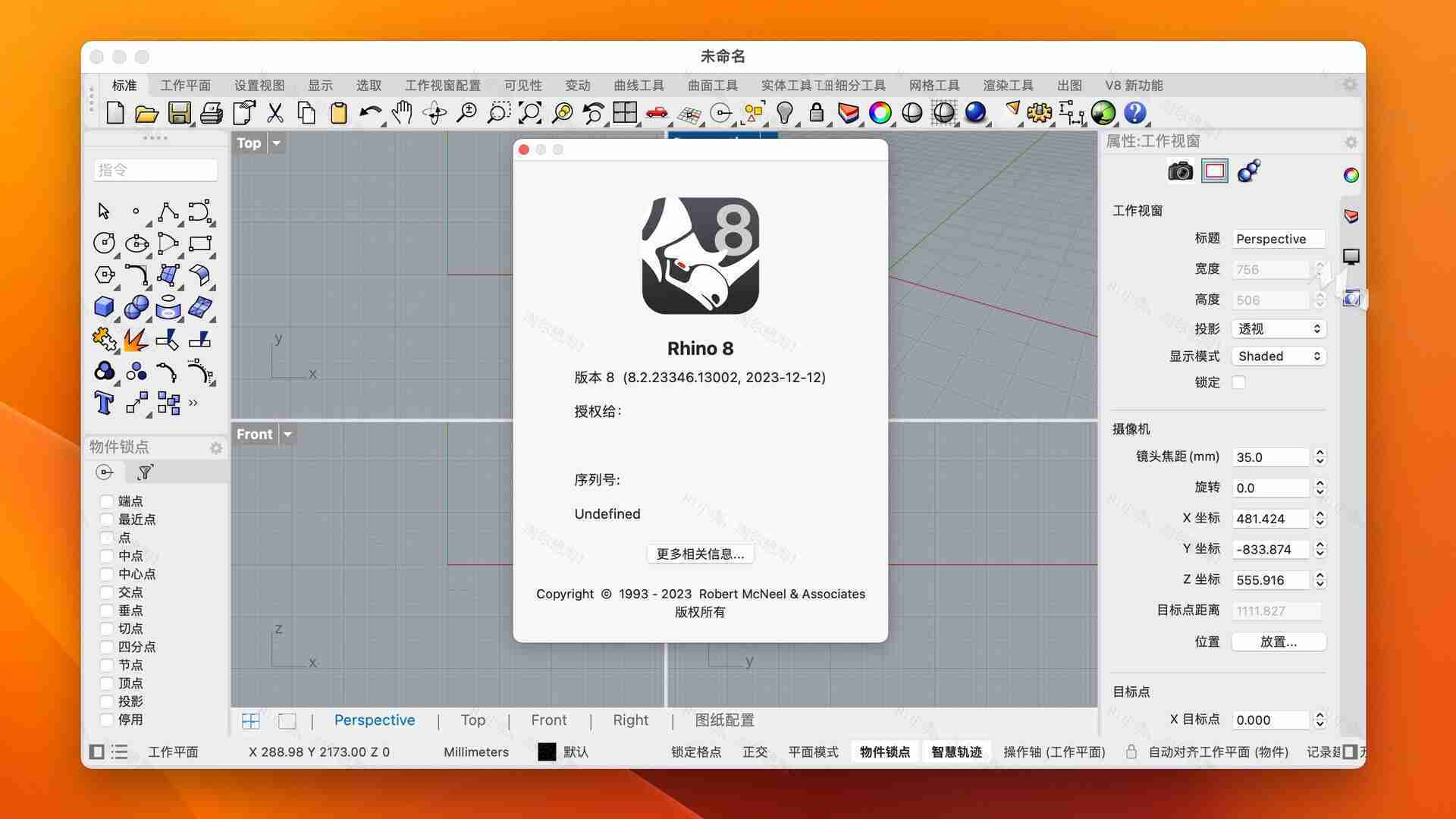Enable the 端点 object snap checkbox
Screen dimensions: 1456x819
[107, 501]
